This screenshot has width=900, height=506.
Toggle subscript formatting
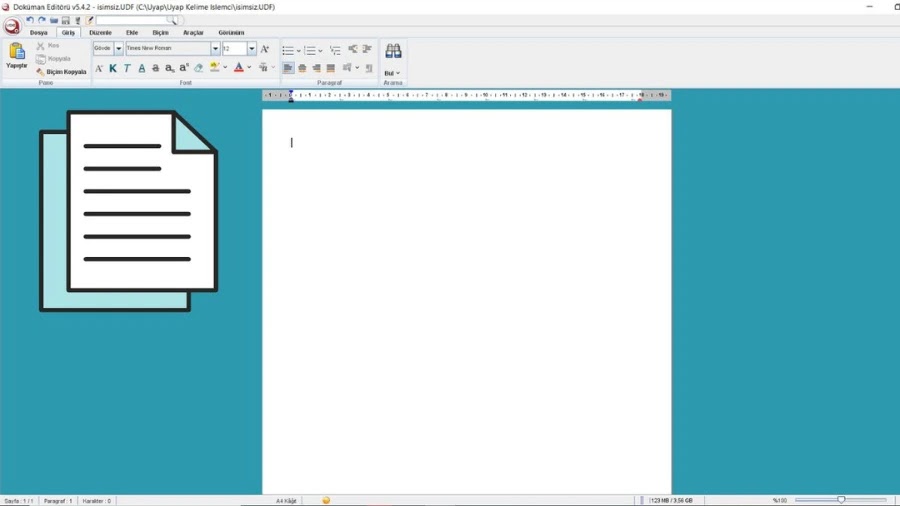pyautogui.click(x=169, y=68)
